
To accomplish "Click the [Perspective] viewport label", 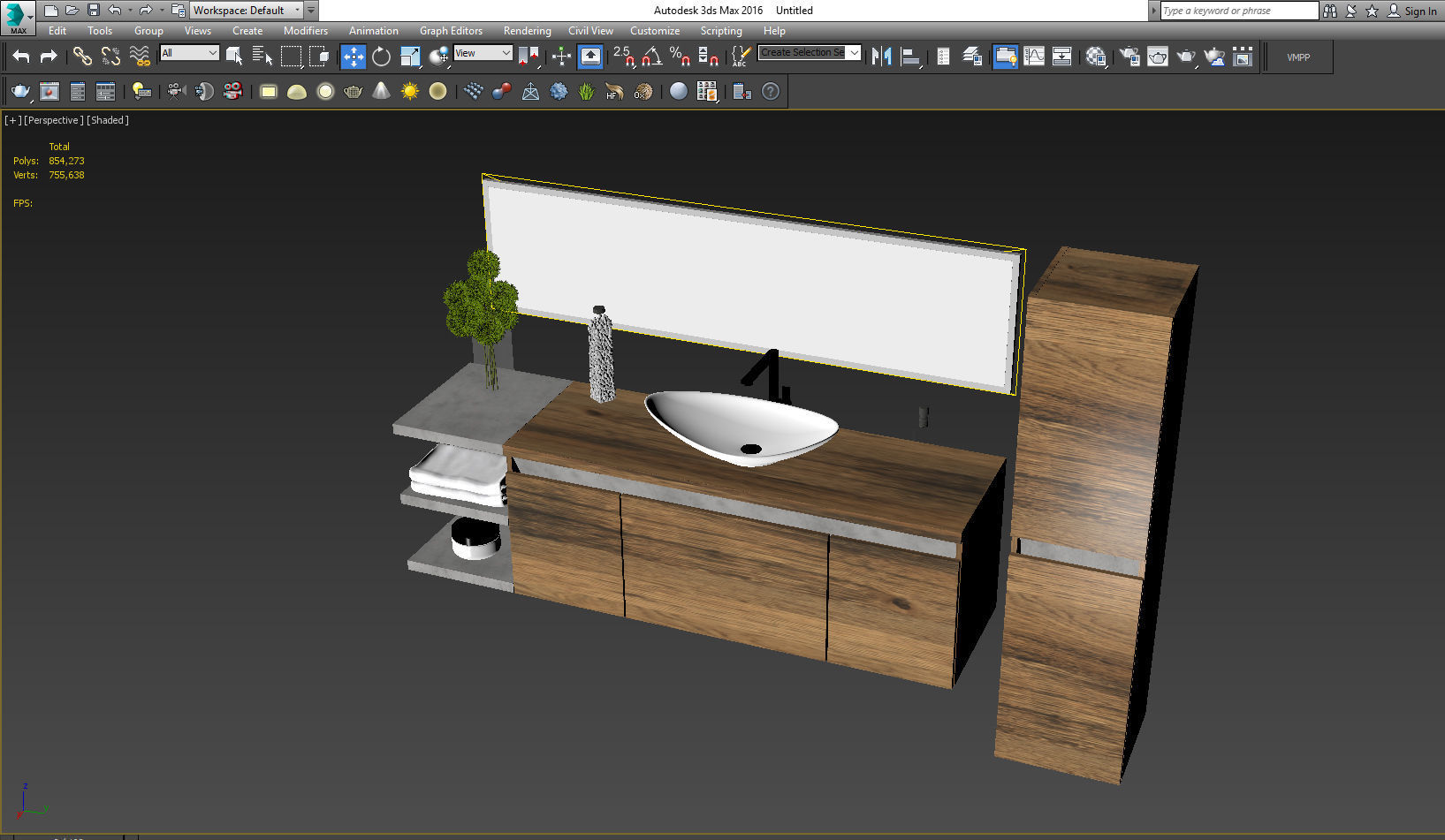I will [x=54, y=120].
